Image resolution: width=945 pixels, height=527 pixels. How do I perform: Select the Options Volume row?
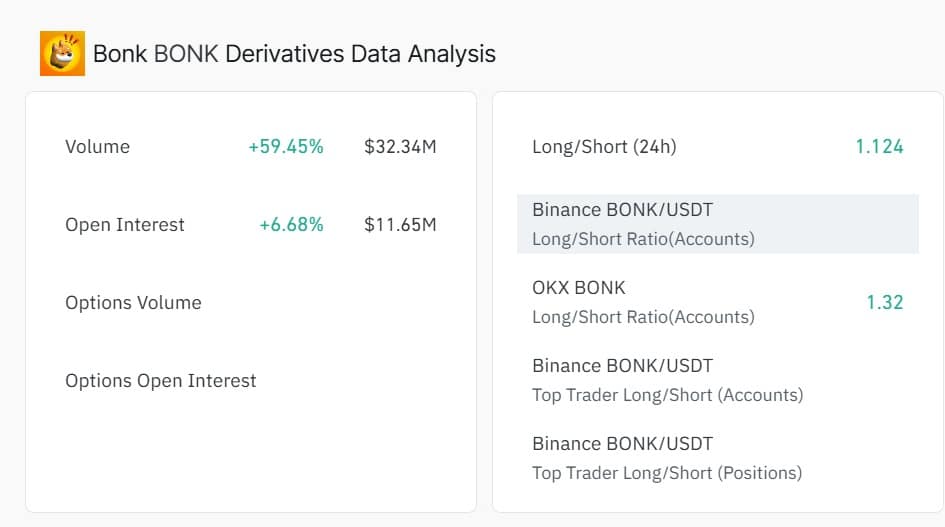(133, 303)
